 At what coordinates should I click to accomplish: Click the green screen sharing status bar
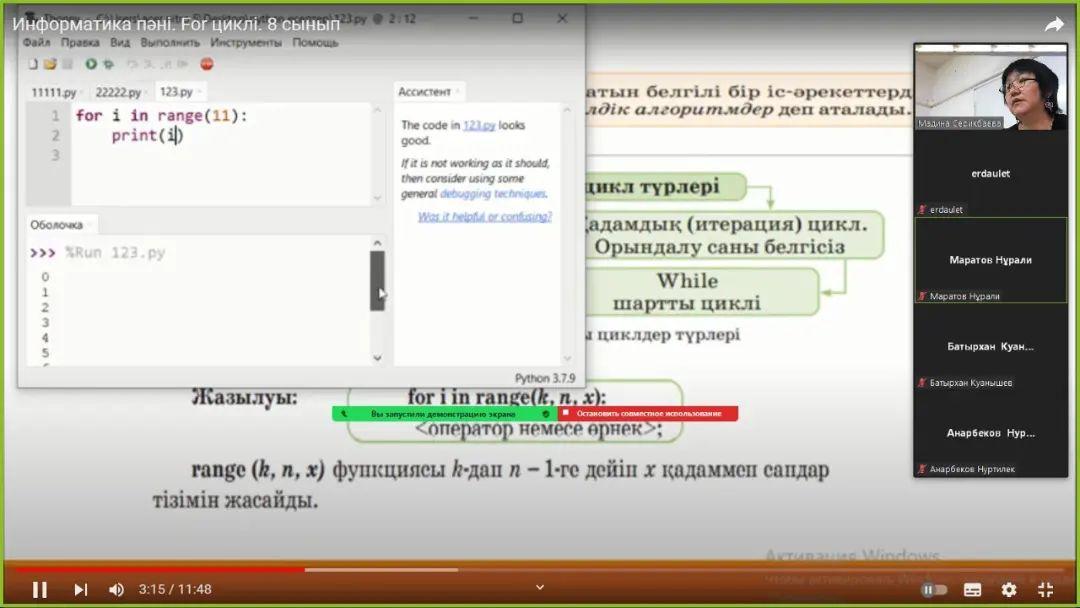pos(444,414)
